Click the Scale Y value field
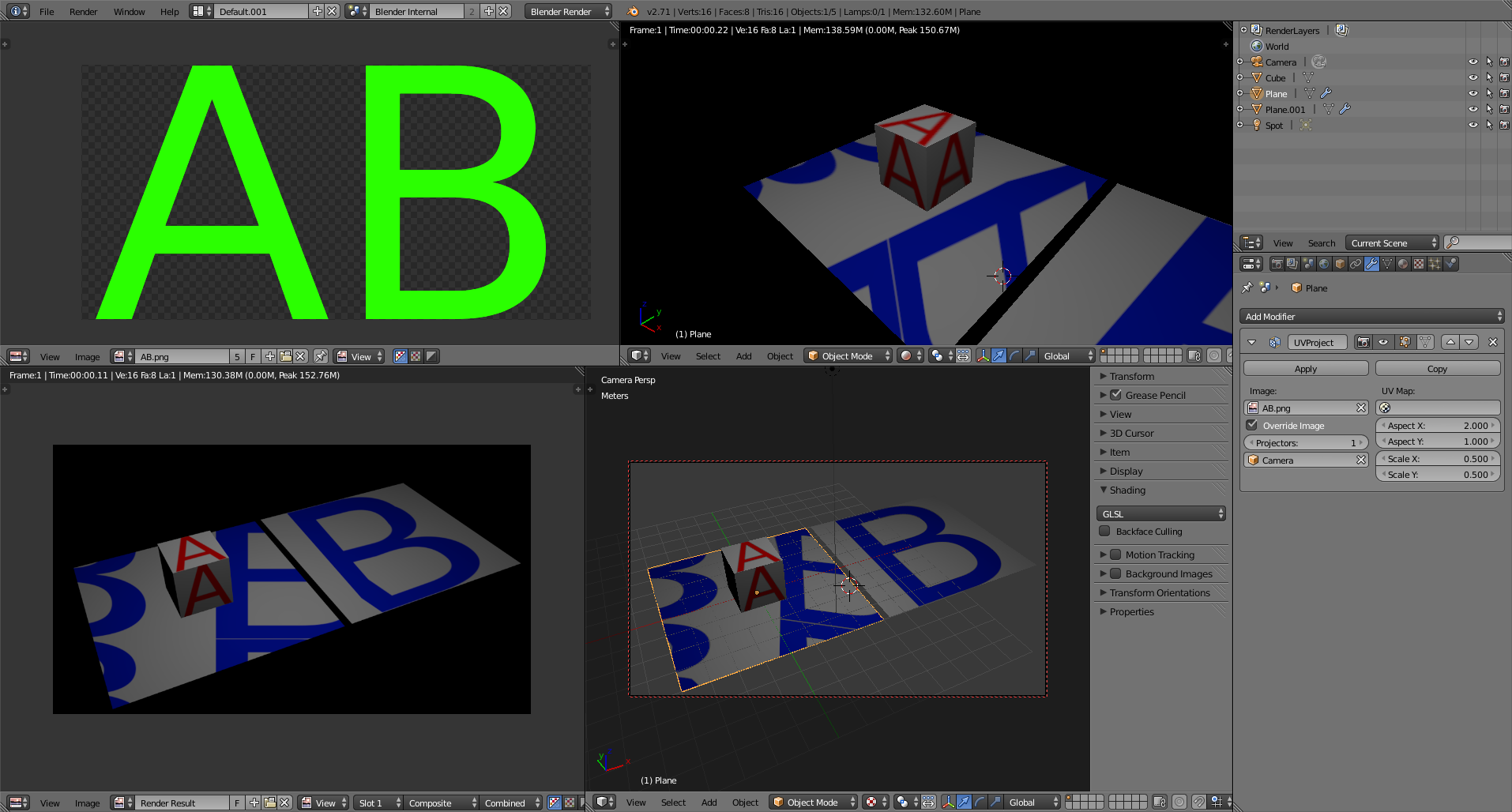 [1438, 474]
